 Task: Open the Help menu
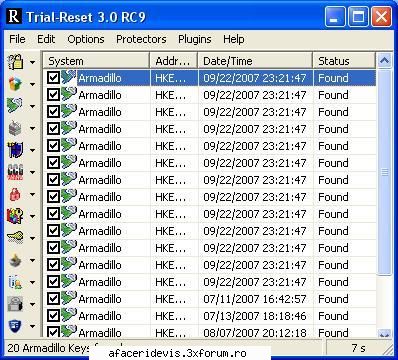tap(234, 39)
